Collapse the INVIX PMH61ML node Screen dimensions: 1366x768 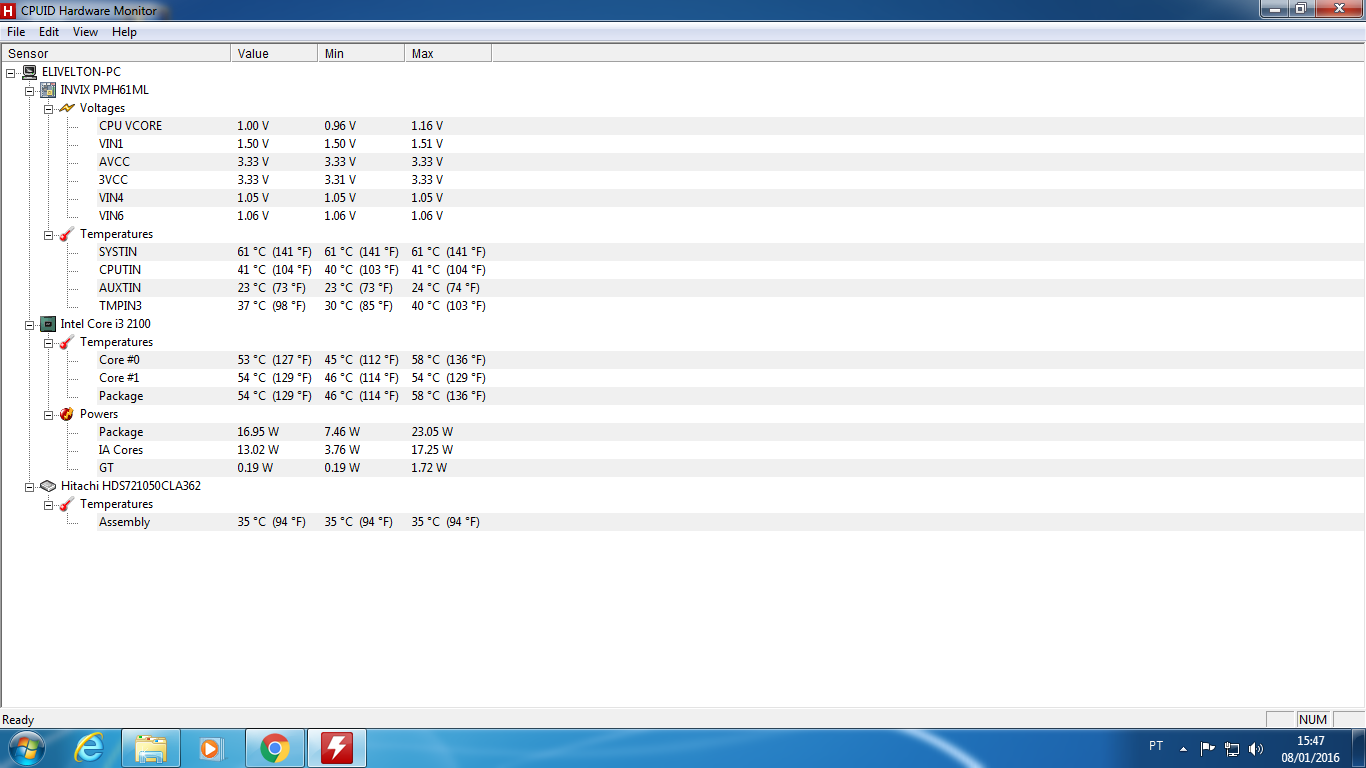click(29, 90)
